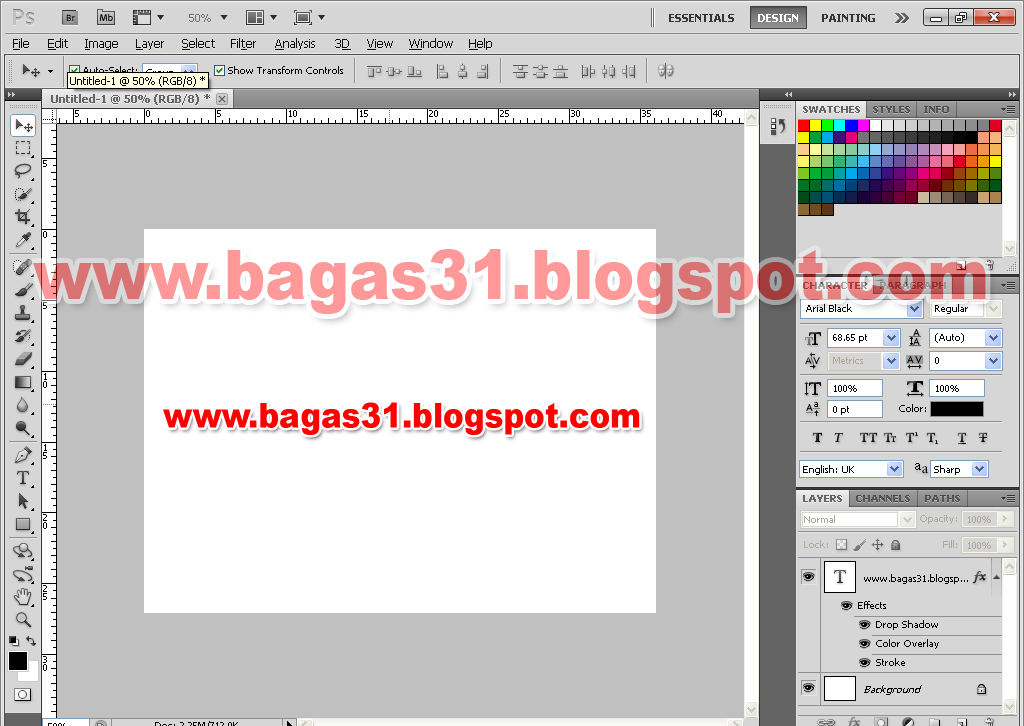Open the font size dropdown 68.65 pt
The image size is (1024, 726).
891,338
